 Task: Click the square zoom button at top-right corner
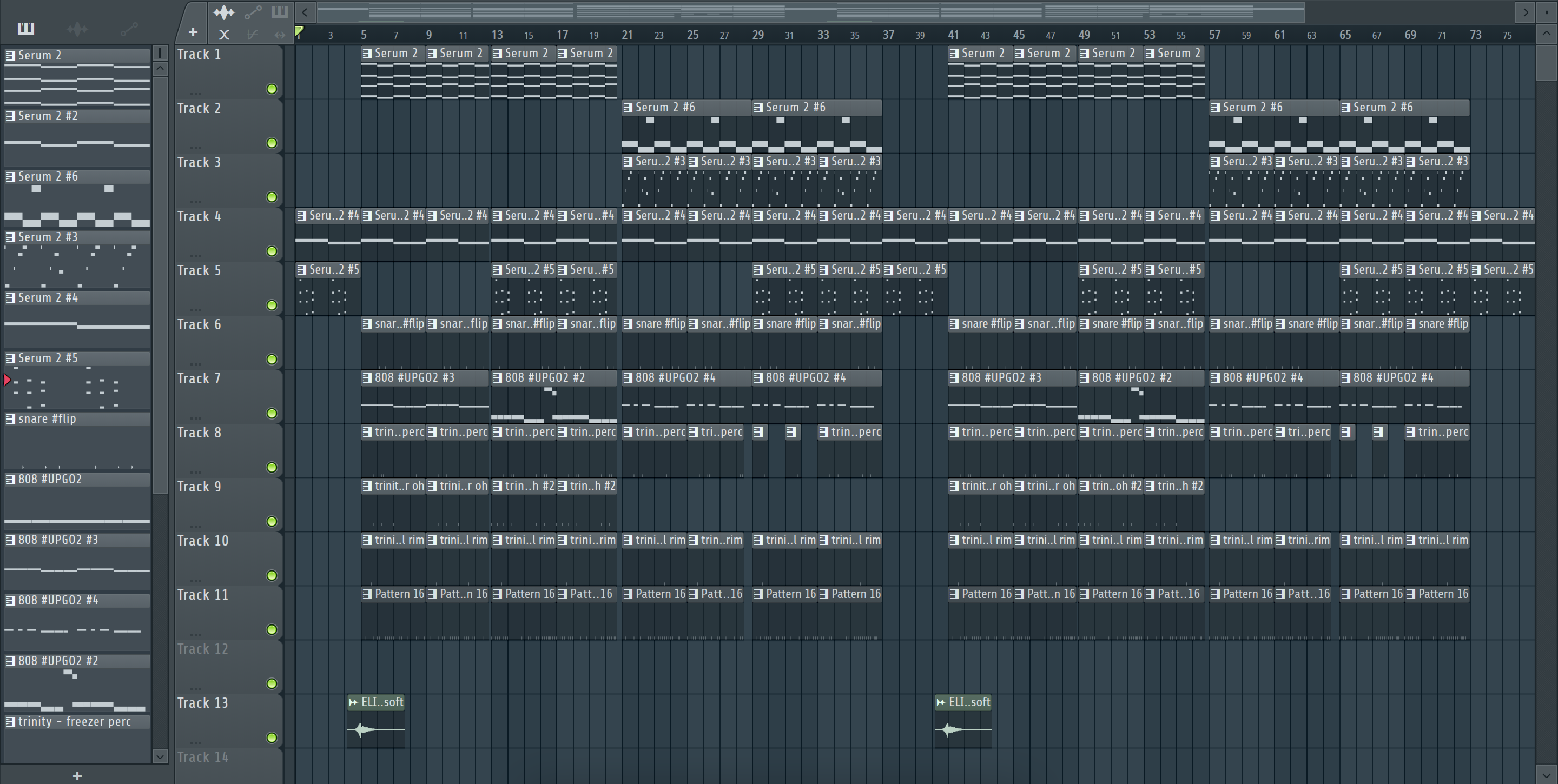1547,12
